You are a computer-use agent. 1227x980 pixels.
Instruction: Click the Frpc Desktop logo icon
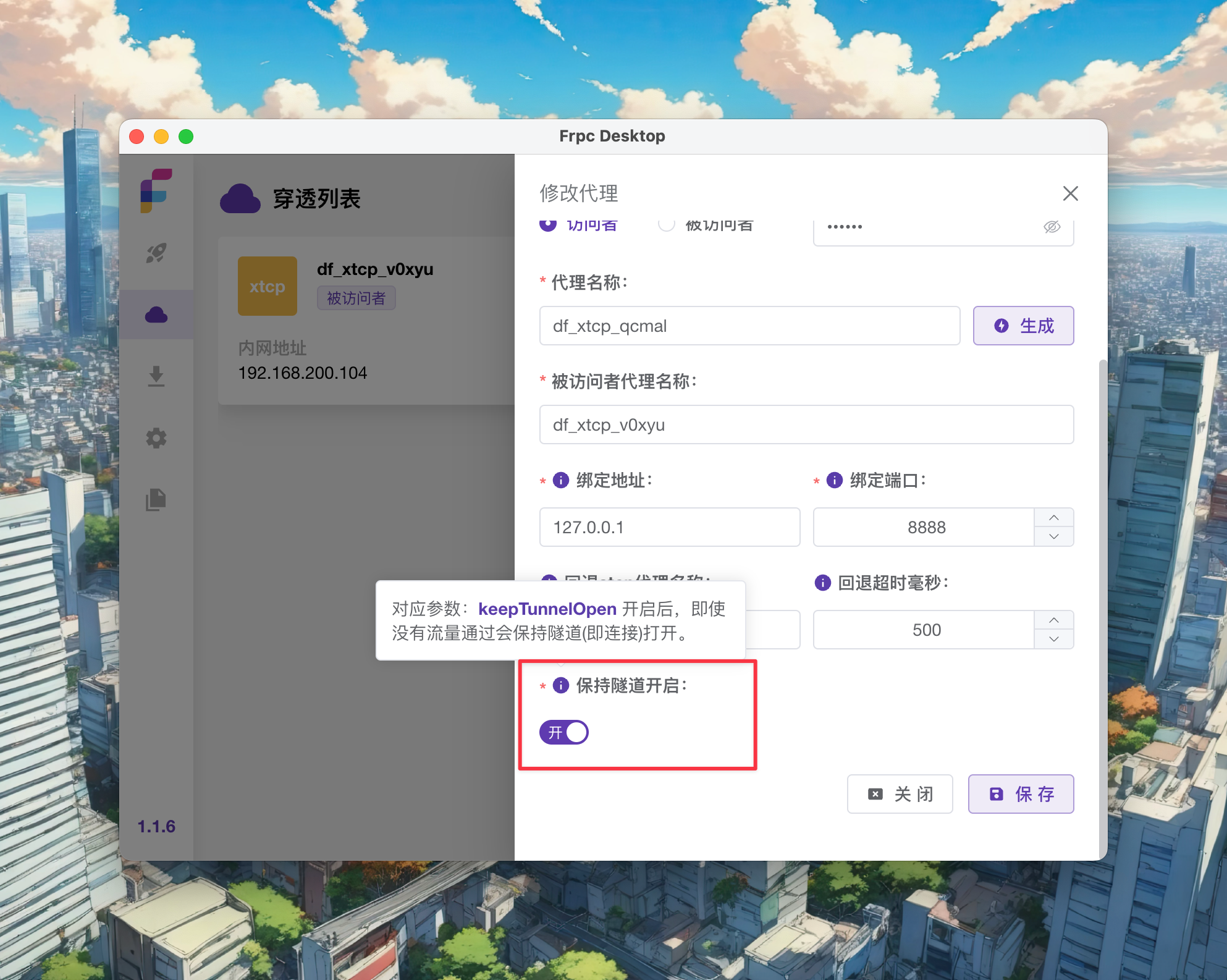click(x=156, y=191)
